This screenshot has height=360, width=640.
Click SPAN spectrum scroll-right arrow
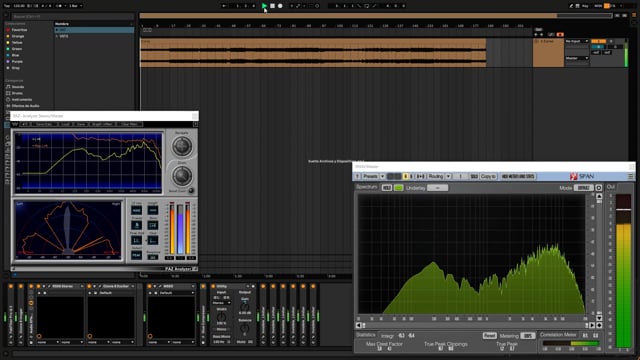coord(592,325)
